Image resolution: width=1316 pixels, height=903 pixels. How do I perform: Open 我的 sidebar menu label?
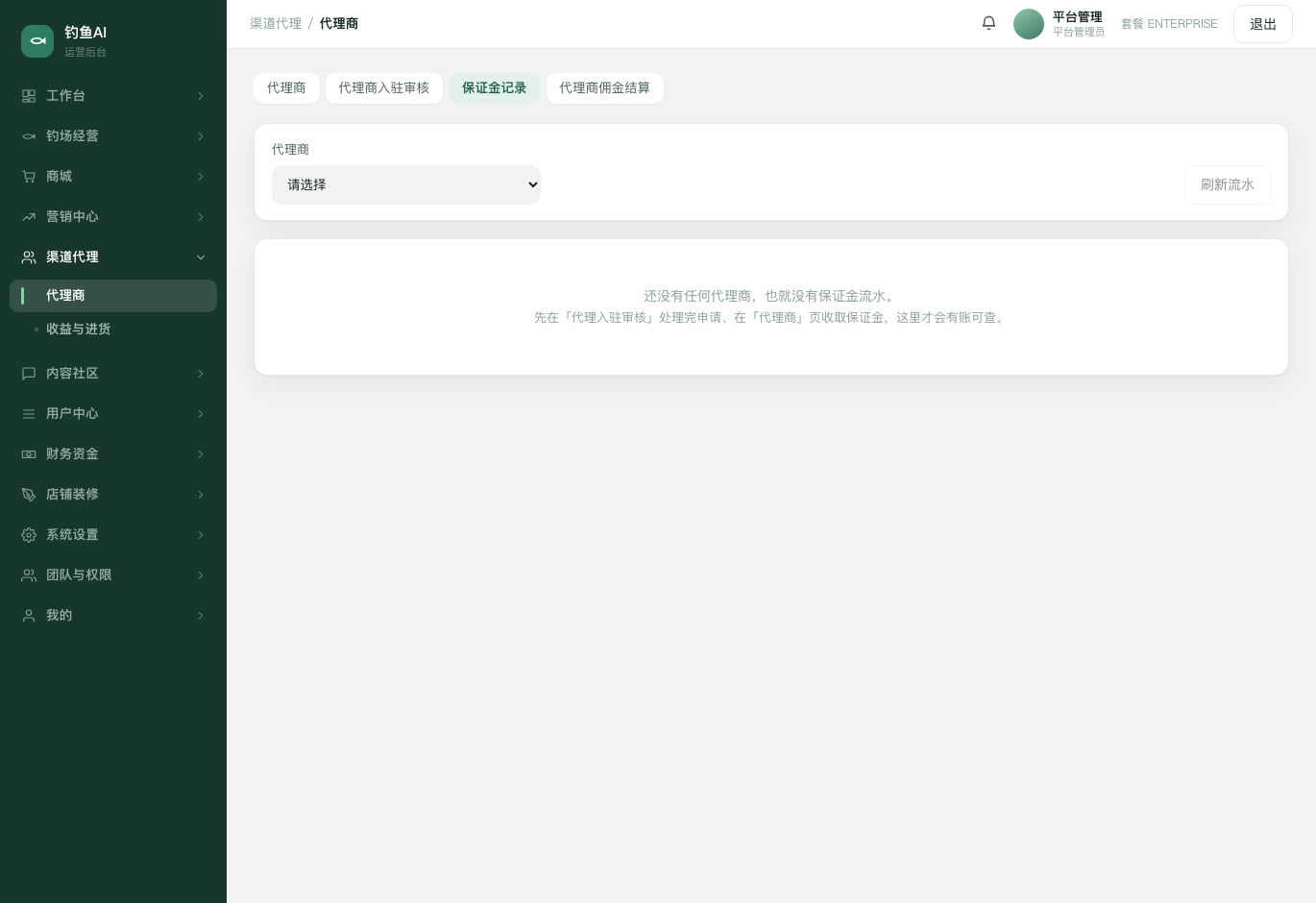click(60, 616)
